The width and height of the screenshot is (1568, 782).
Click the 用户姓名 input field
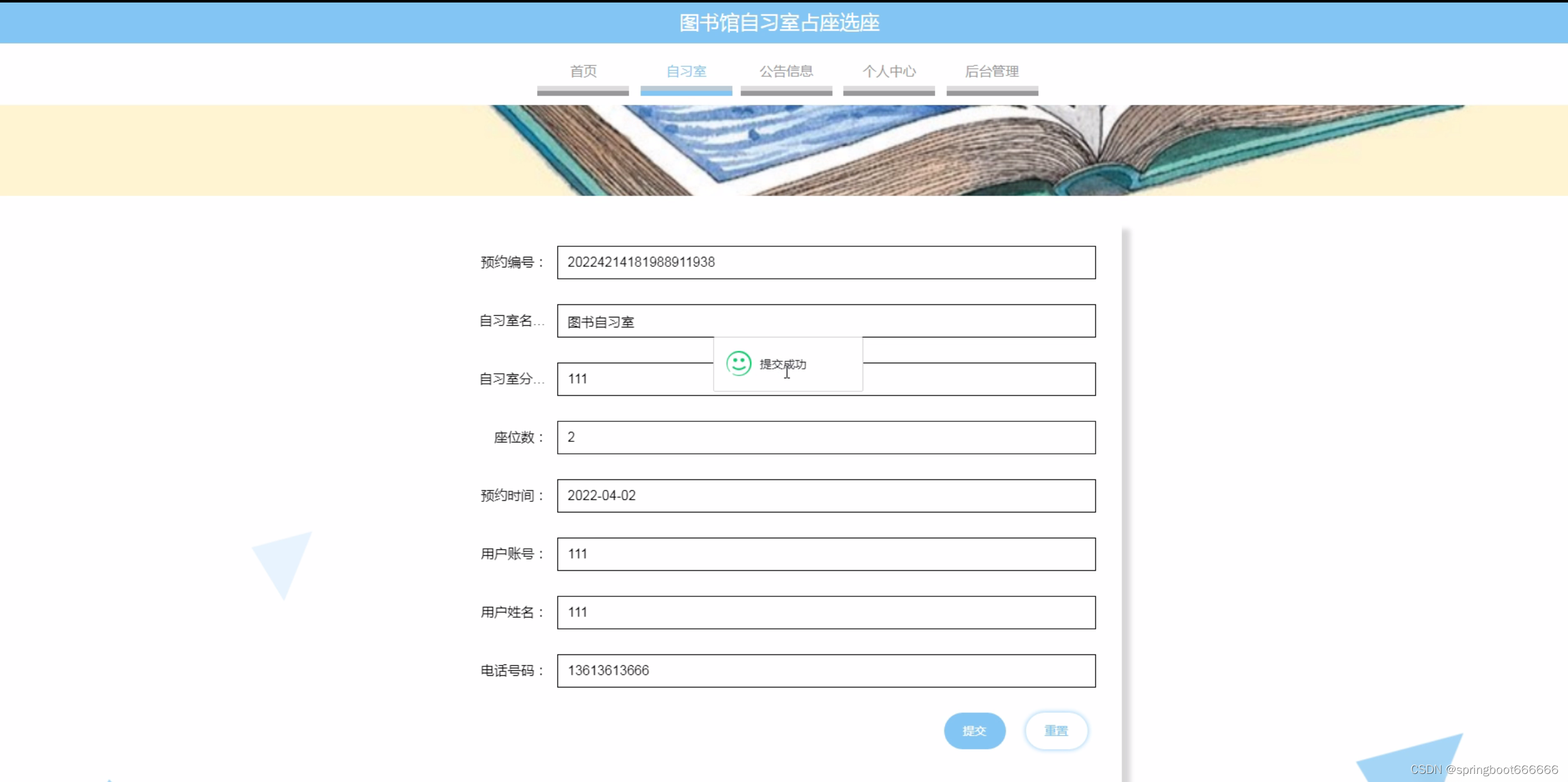tap(826, 612)
